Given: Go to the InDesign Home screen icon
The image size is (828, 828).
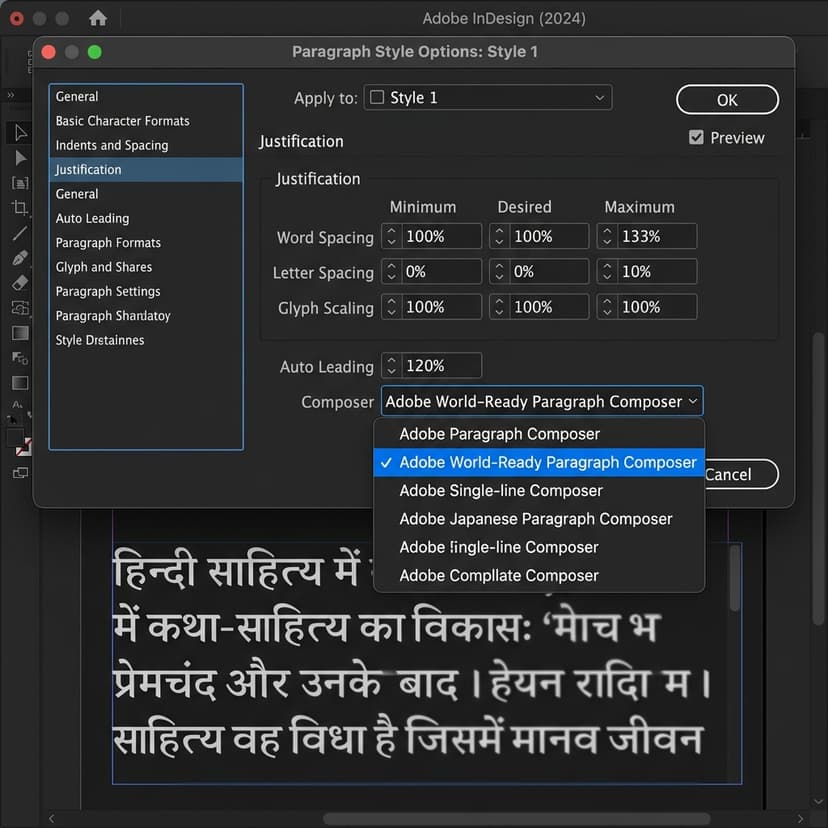Looking at the screenshot, I should tap(98, 18).
